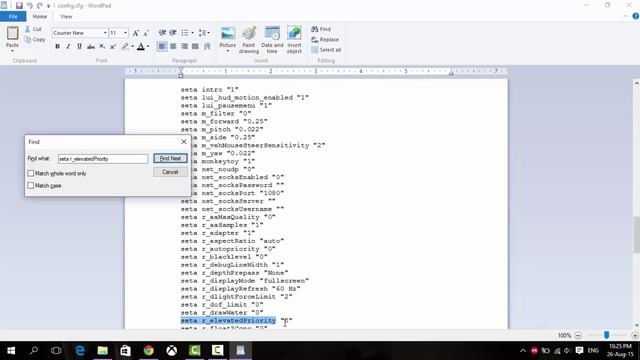Undo the last action

point(29,6)
